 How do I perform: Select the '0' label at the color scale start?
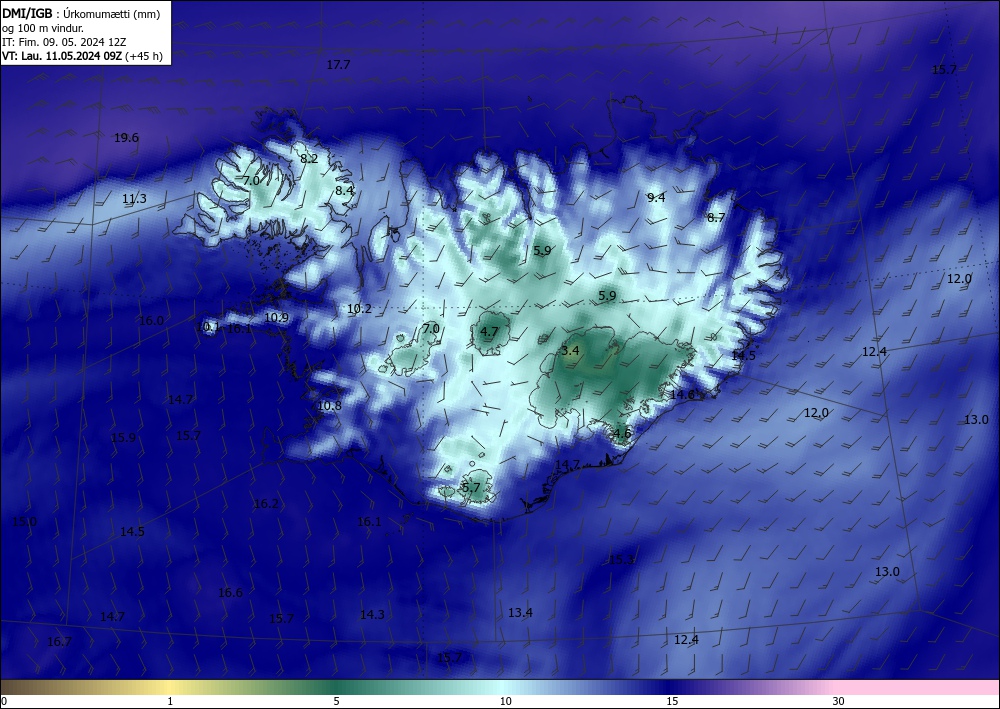pos(4,702)
